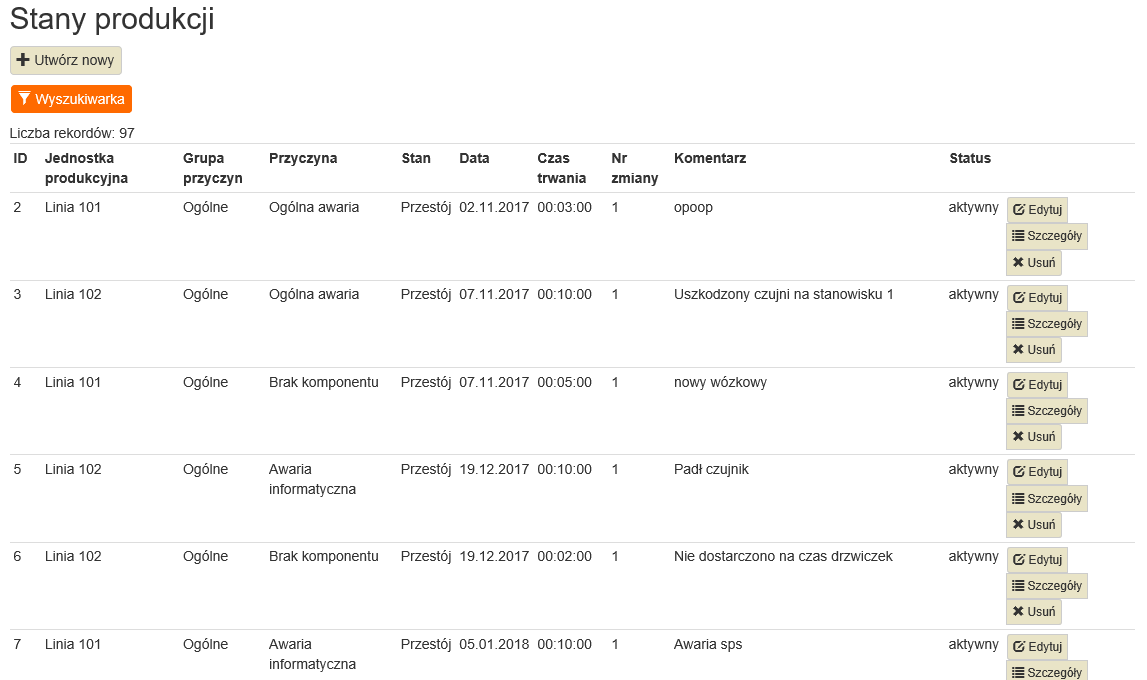Show Szczegóły for record ID 6
The width and height of the screenshot is (1147, 680).
point(1047,586)
